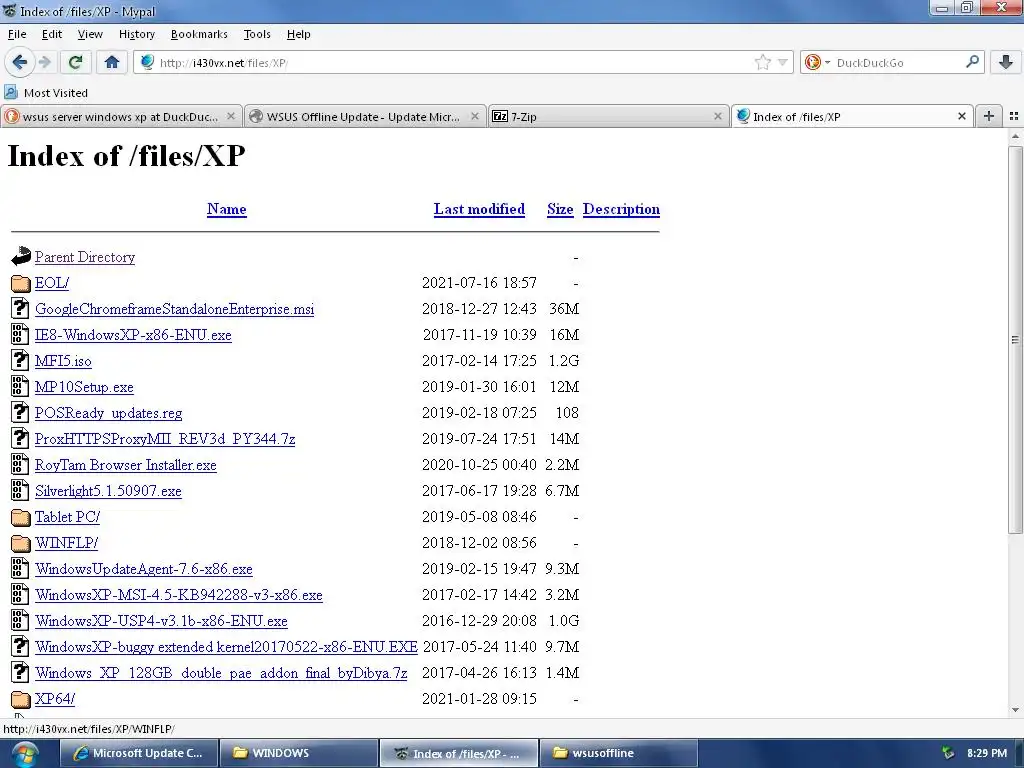Open the Tools menu
The image size is (1024, 768).
point(257,34)
